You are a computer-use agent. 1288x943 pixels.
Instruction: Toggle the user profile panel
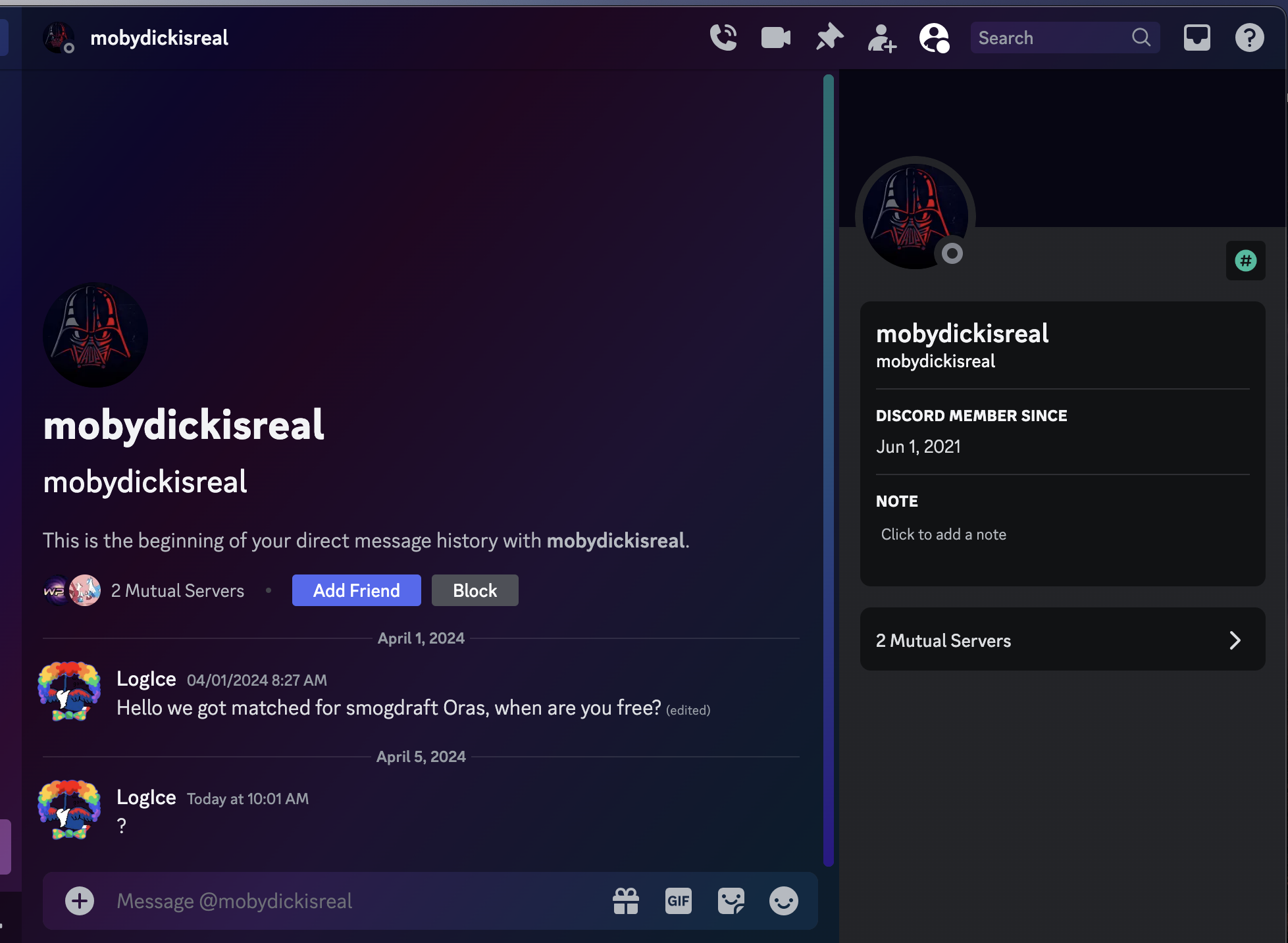(934, 38)
